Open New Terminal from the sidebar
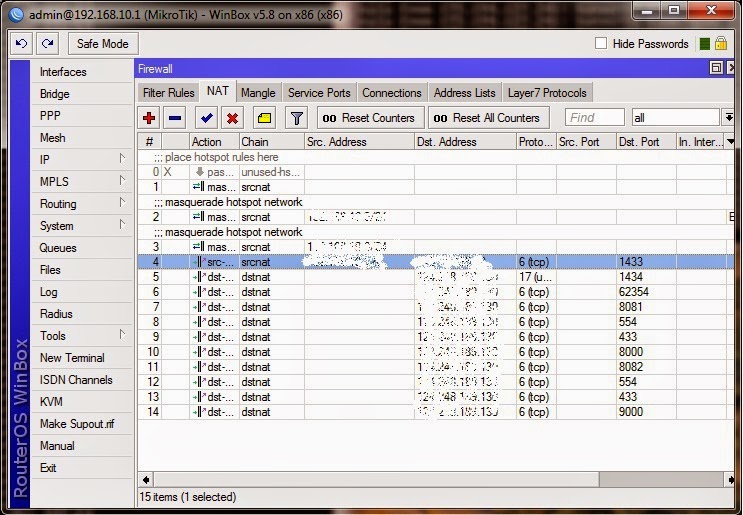Viewport: 743px width, 515px height. (x=82, y=358)
